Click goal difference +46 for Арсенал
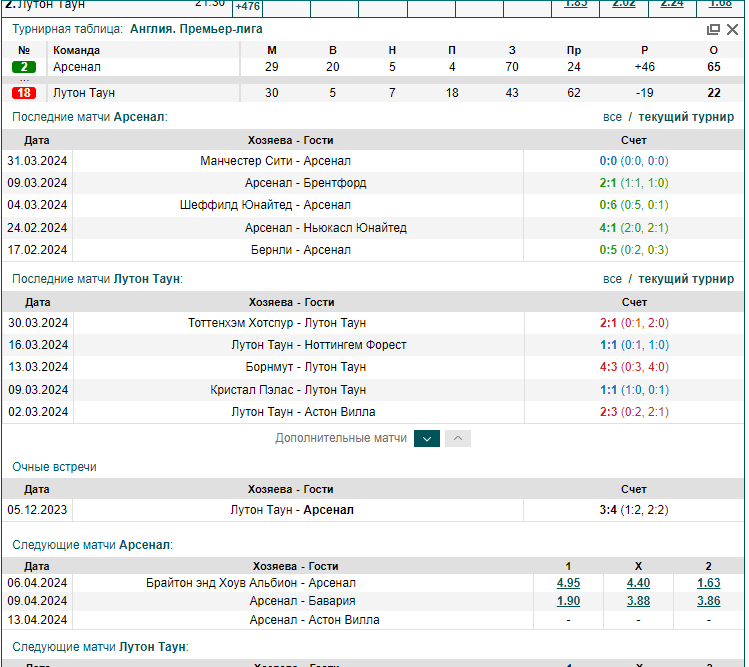Screen dimensions: 749x667 click(644, 67)
